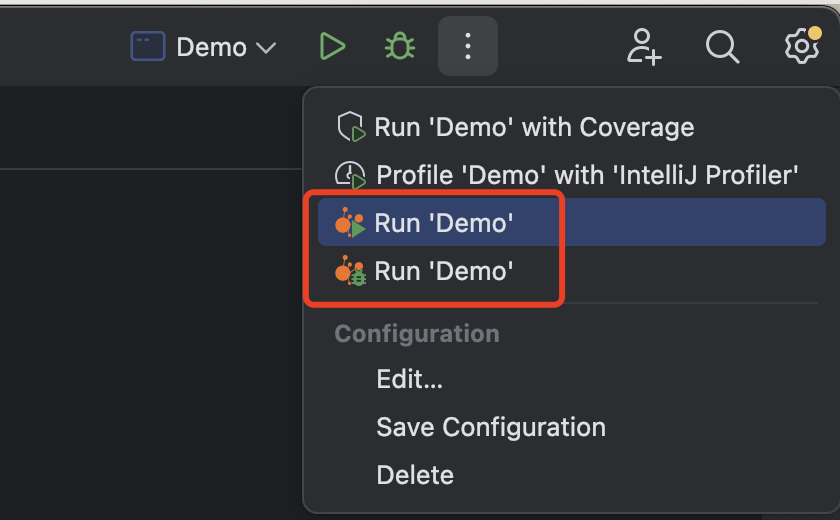This screenshot has height=520, width=840.
Task: Open the Code With Me add-user icon
Action: point(644,47)
